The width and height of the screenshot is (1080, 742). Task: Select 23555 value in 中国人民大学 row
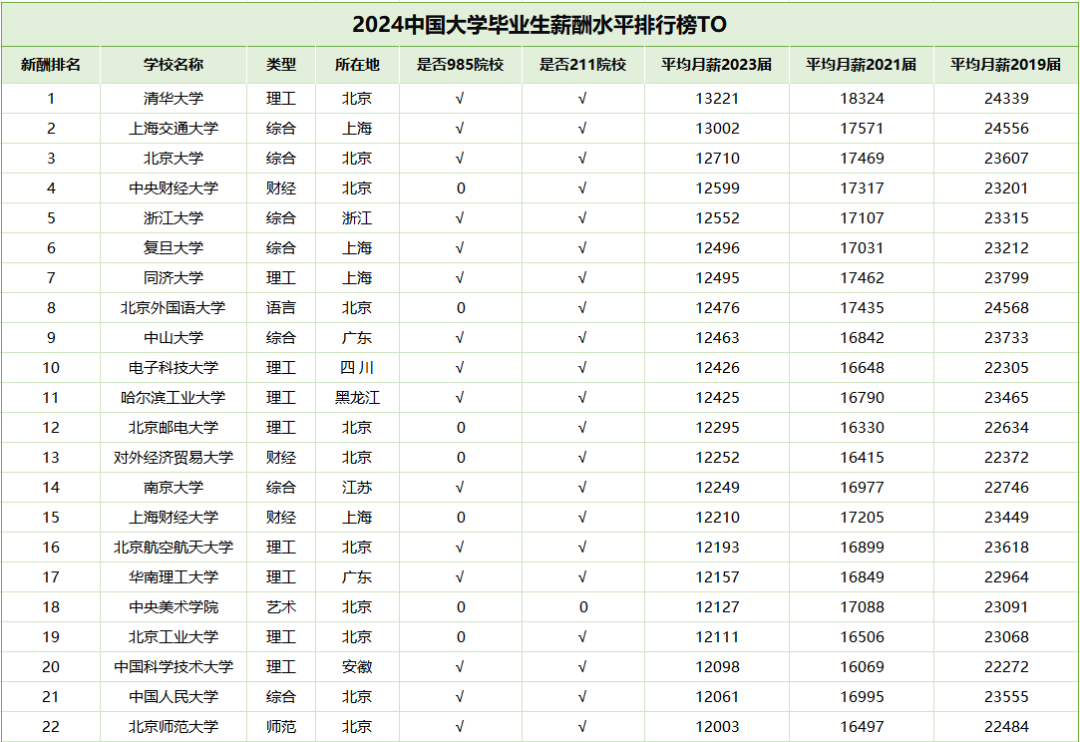[1006, 697]
